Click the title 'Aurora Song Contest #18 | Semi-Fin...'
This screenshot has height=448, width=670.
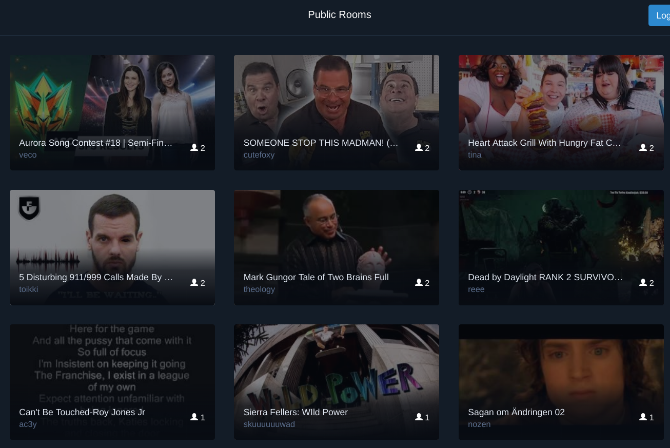point(95,143)
